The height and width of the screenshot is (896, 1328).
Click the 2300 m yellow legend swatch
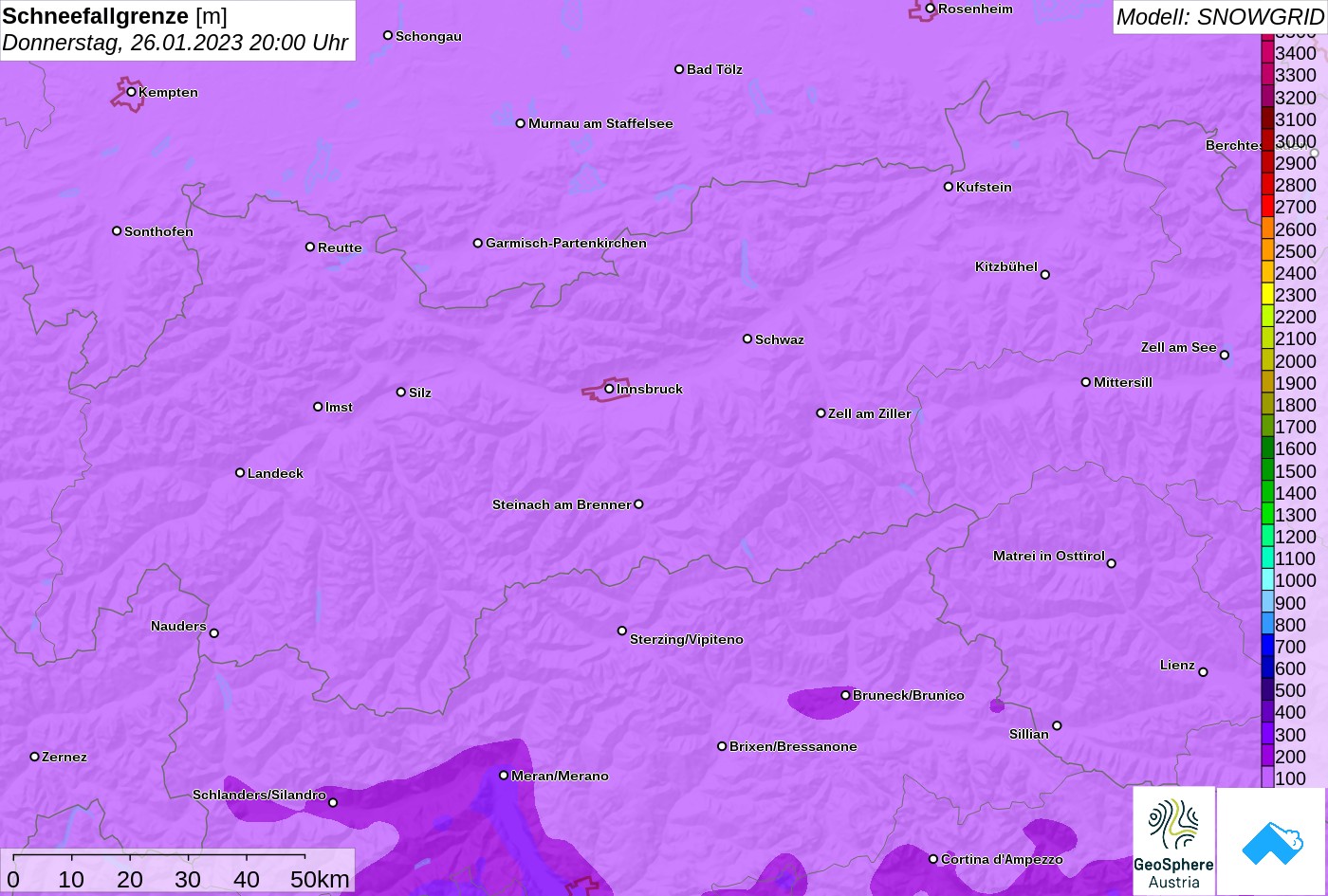[x=1267, y=295]
